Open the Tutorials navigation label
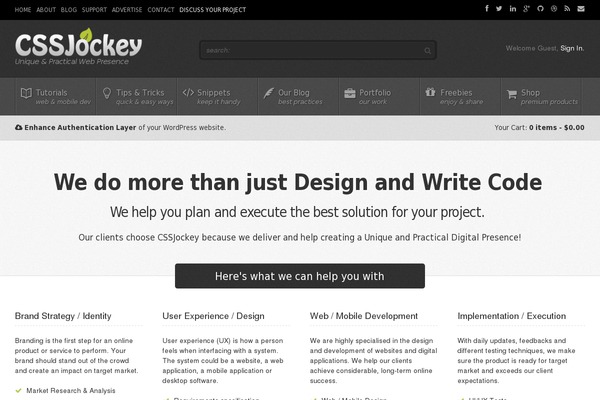 [x=51, y=93]
